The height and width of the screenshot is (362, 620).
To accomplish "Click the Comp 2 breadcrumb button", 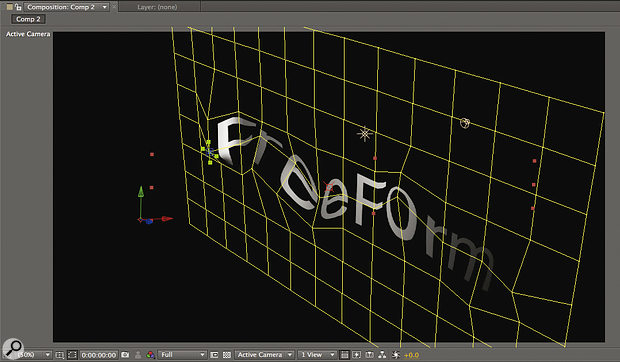I will pos(28,19).
